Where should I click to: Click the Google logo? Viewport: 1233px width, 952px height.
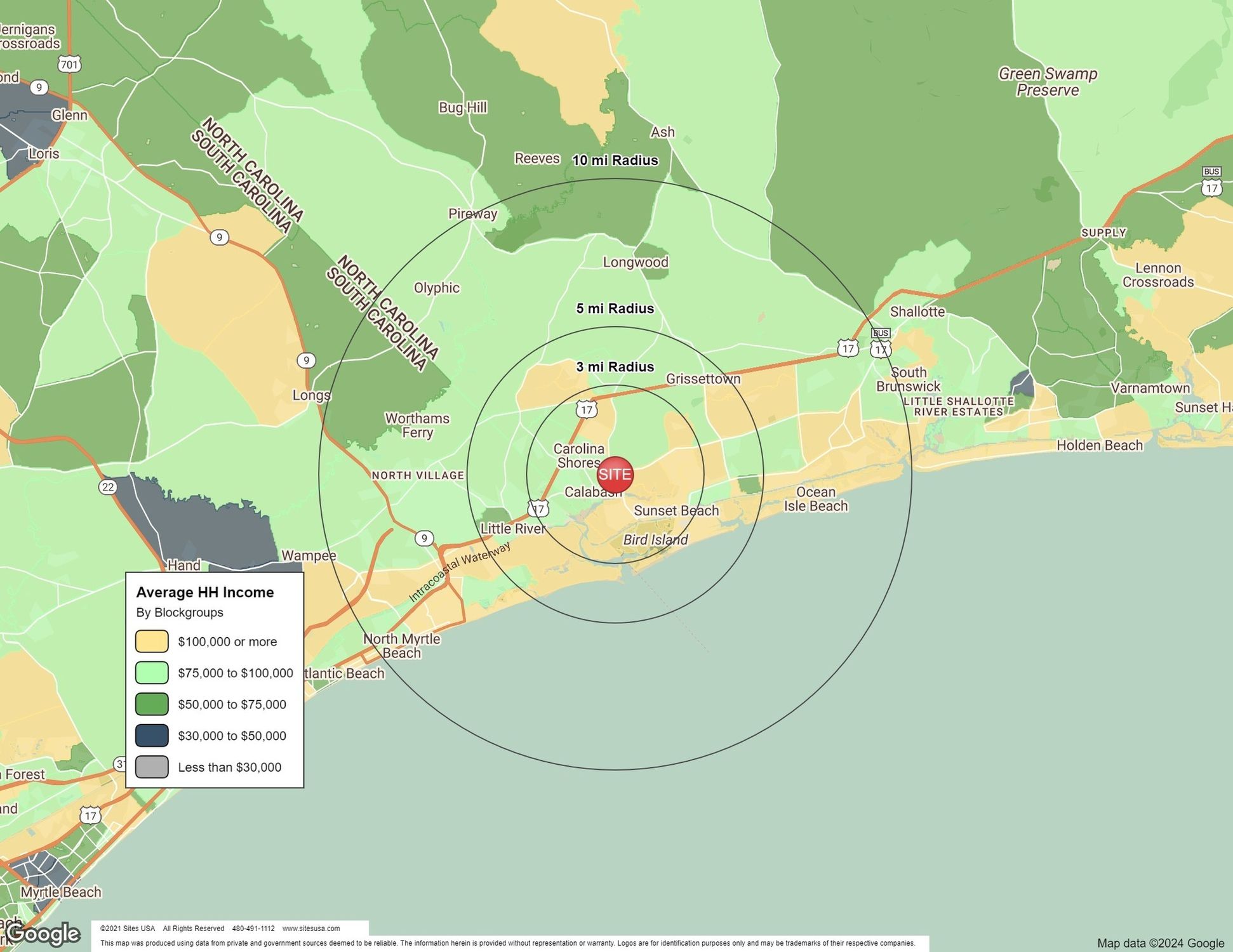43,934
